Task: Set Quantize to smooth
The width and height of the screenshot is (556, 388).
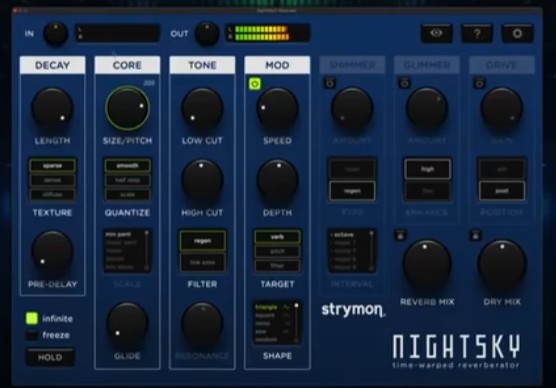Action: [x=127, y=166]
